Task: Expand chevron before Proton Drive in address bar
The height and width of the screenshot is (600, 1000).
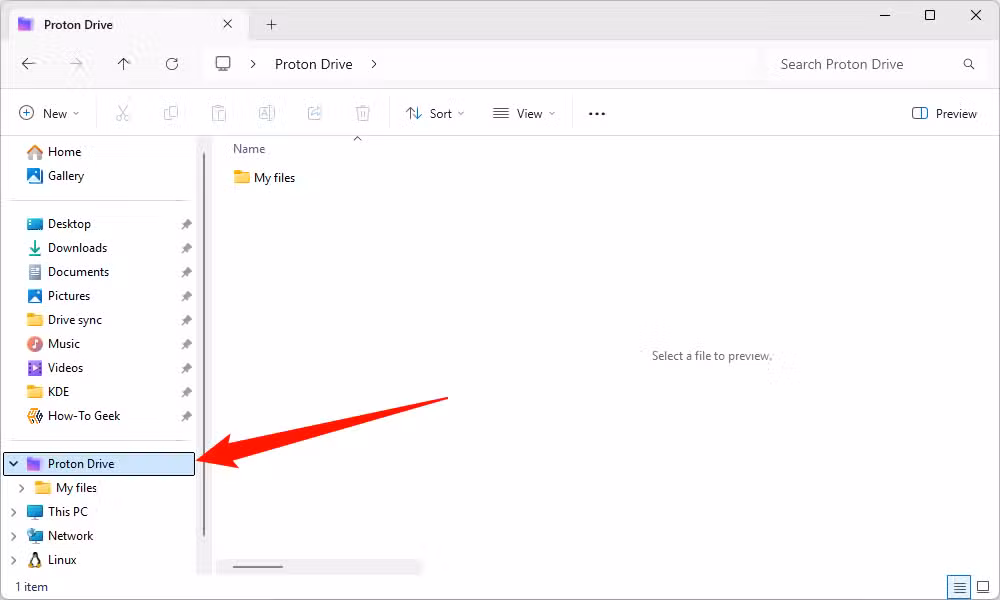Action: [253, 64]
